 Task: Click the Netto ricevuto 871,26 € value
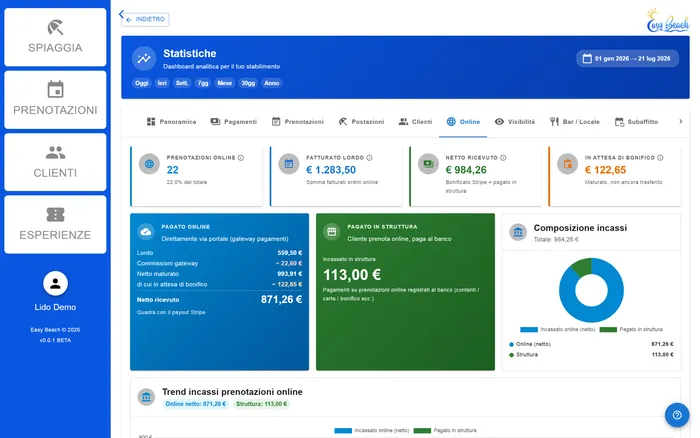(281, 300)
